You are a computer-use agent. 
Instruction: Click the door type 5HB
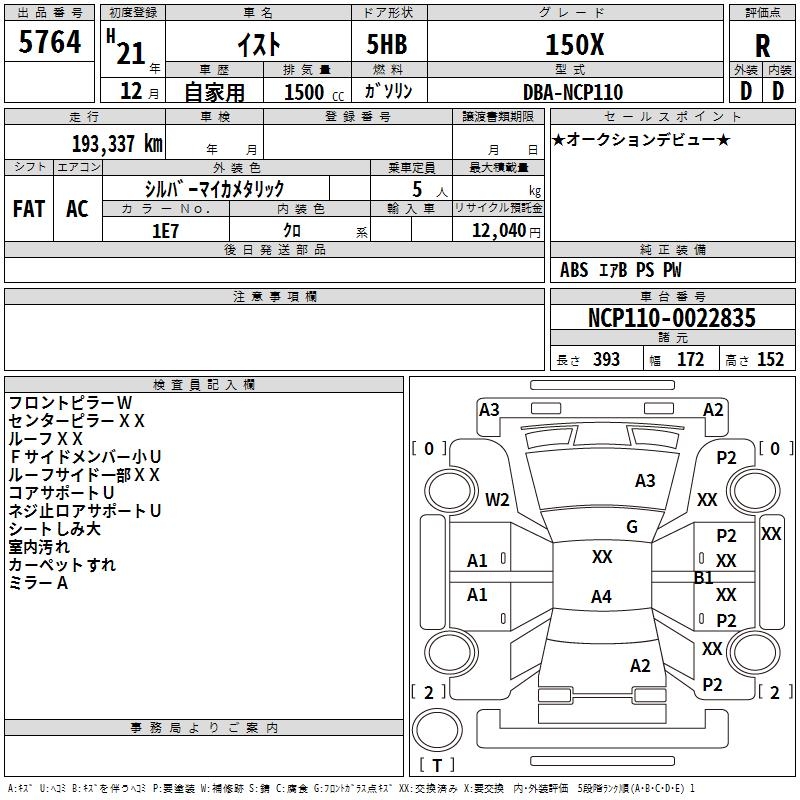[387, 44]
